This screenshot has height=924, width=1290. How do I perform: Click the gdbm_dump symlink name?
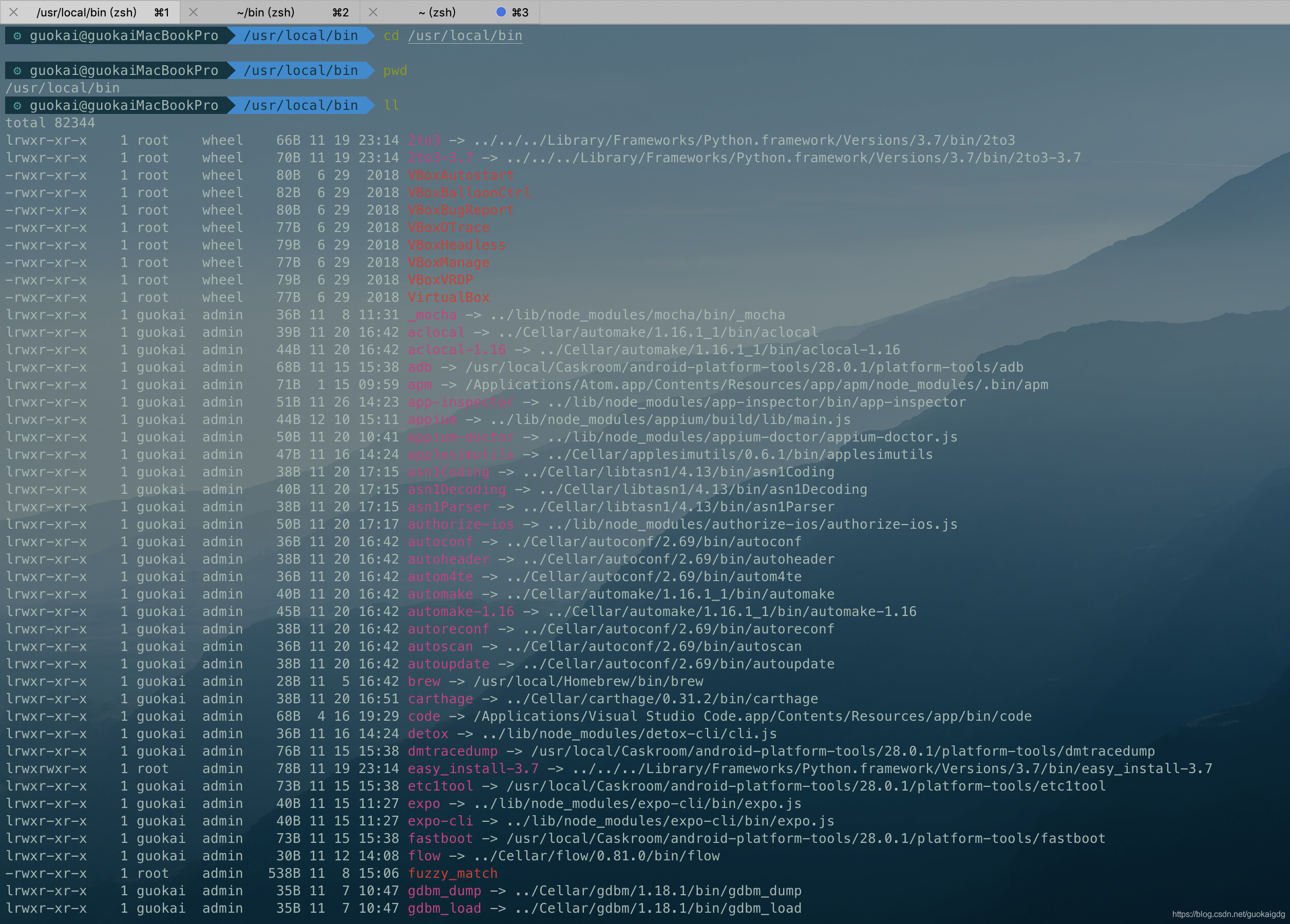(x=444, y=891)
